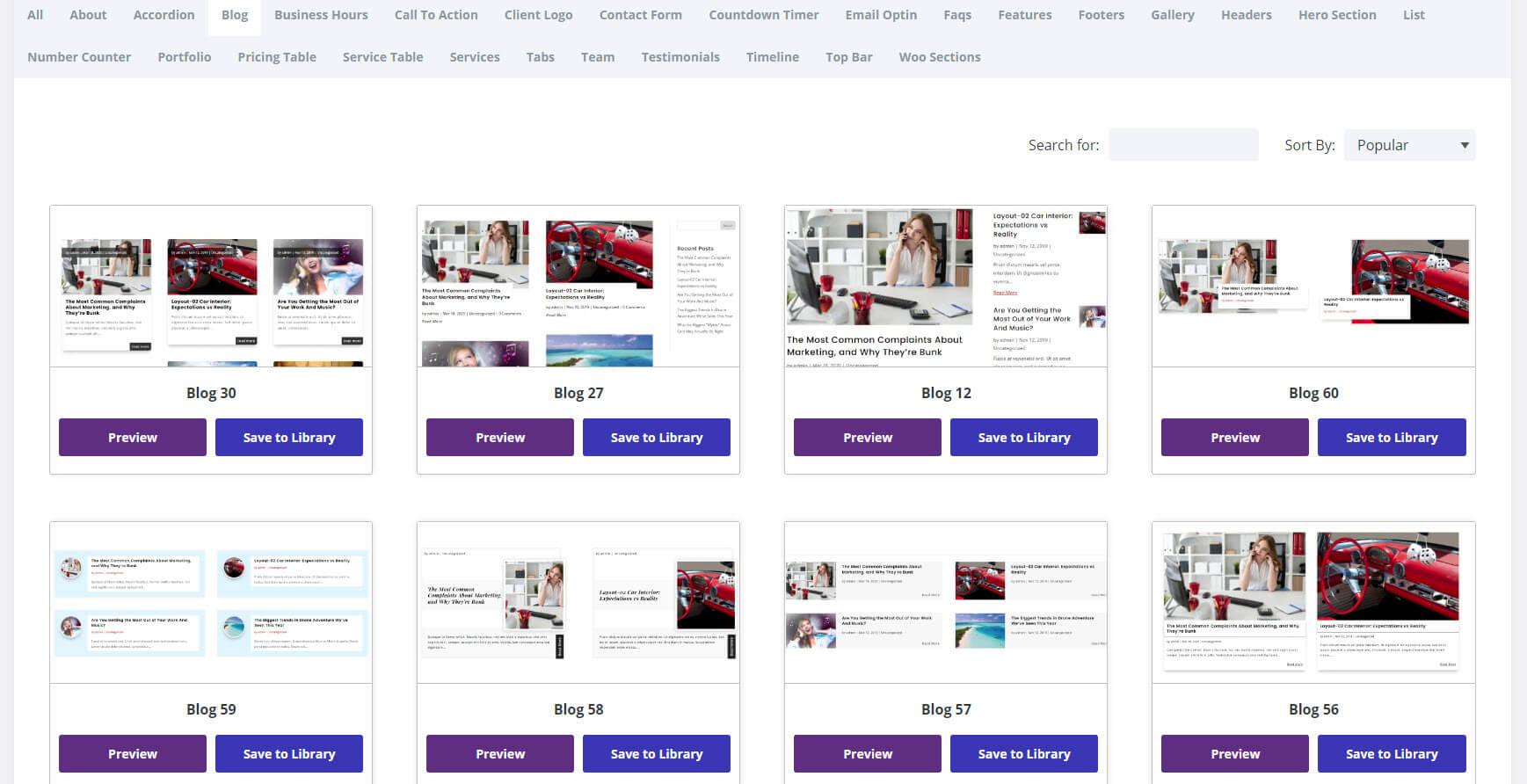Viewport: 1527px width, 784px height.
Task: Save Blog 57 to Library
Action: point(1024,754)
